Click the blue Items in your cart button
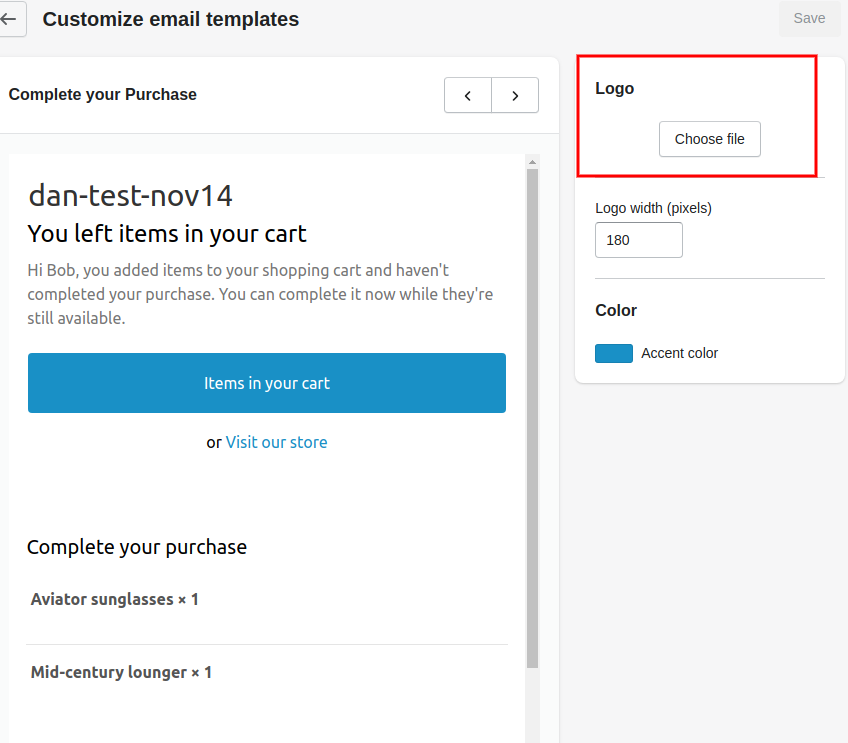 pyautogui.click(x=267, y=383)
